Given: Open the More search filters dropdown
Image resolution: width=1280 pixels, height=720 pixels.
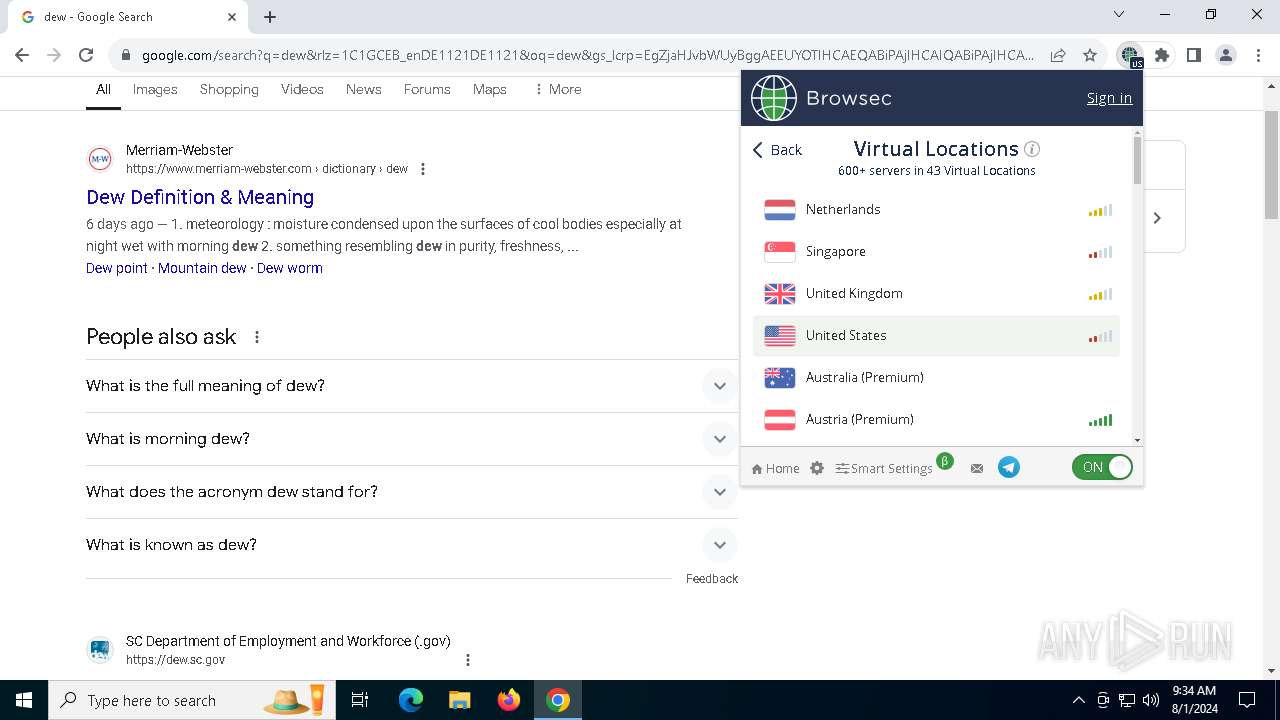Looking at the screenshot, I should [557, 89].
